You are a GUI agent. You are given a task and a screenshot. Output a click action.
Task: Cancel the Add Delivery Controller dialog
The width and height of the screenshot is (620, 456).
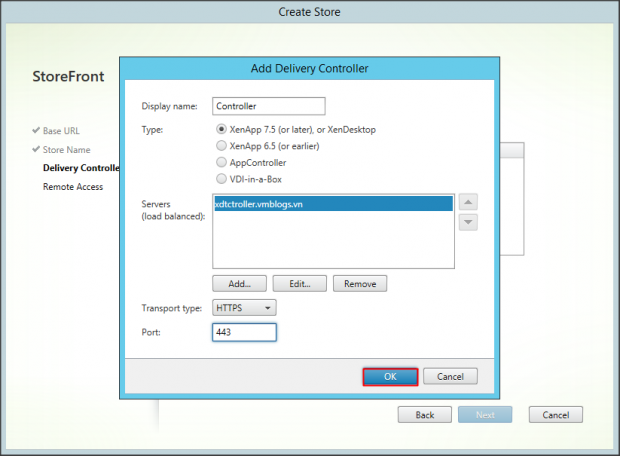coord(450,376)
